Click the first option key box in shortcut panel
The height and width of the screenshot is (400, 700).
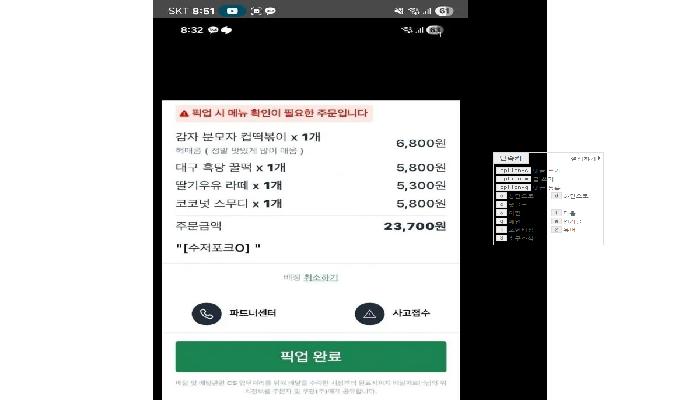pos(513,171)
